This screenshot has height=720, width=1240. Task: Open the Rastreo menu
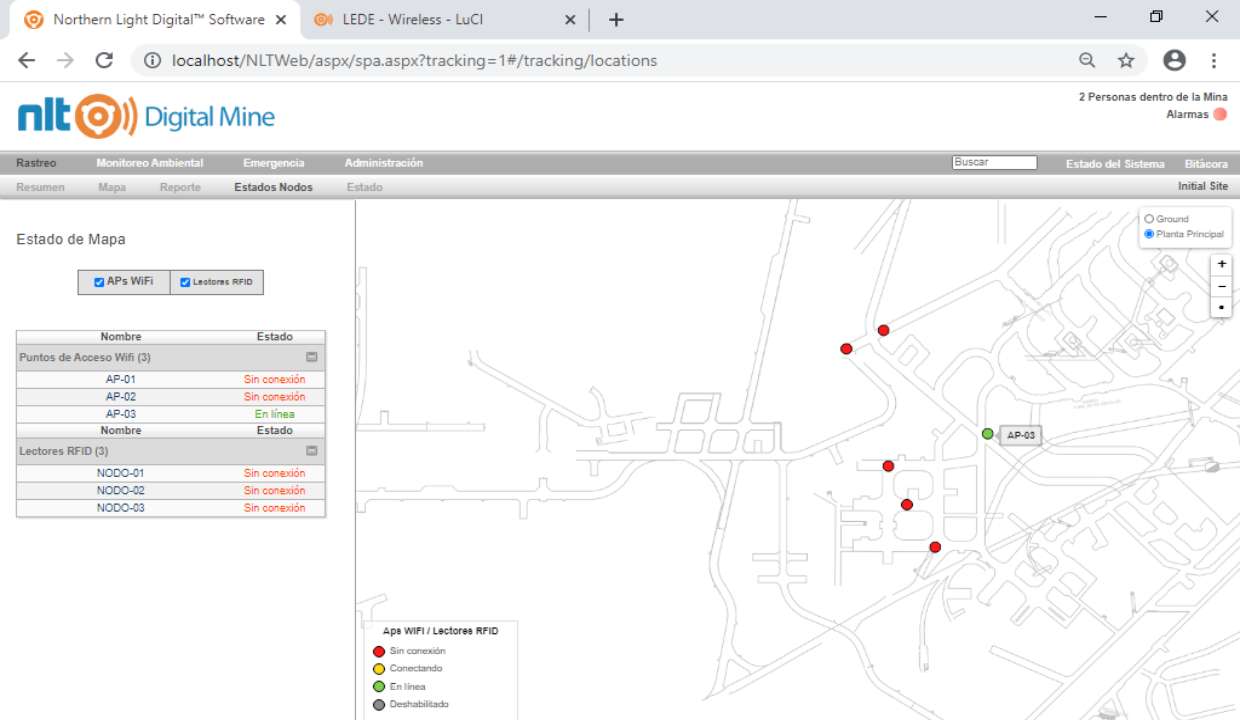(x=37, y=163)
